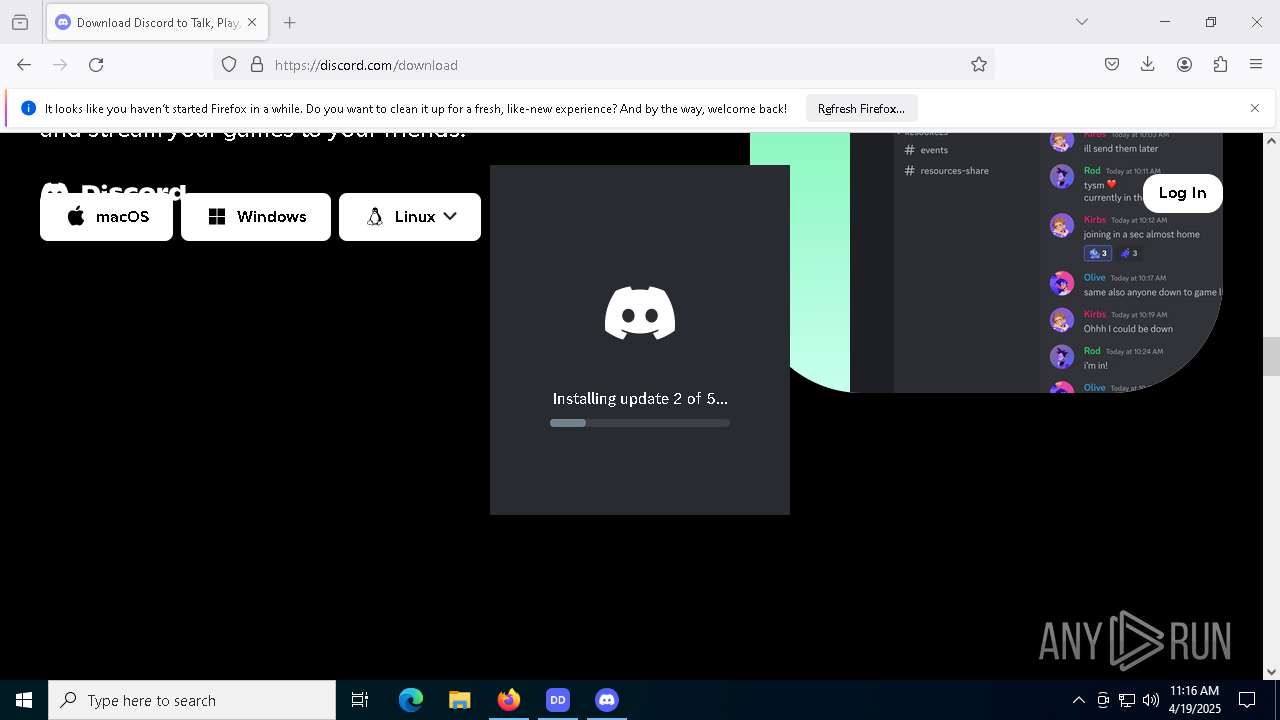Click the Firefox back arrow
Image resolution: width=1280 pixels, height=720 pixels.
[24, 65]
